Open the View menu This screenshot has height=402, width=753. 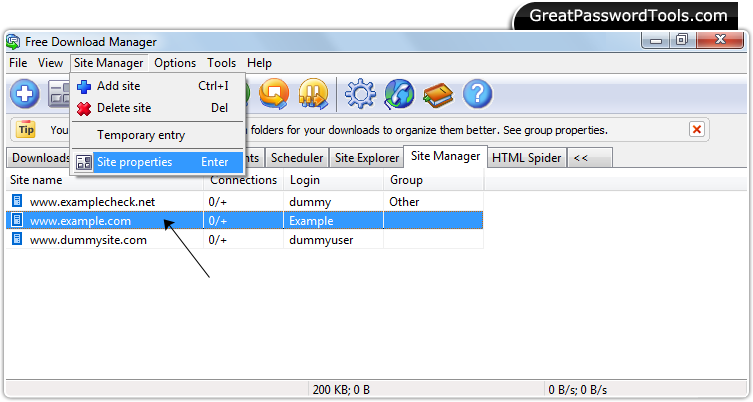point(50,63)
